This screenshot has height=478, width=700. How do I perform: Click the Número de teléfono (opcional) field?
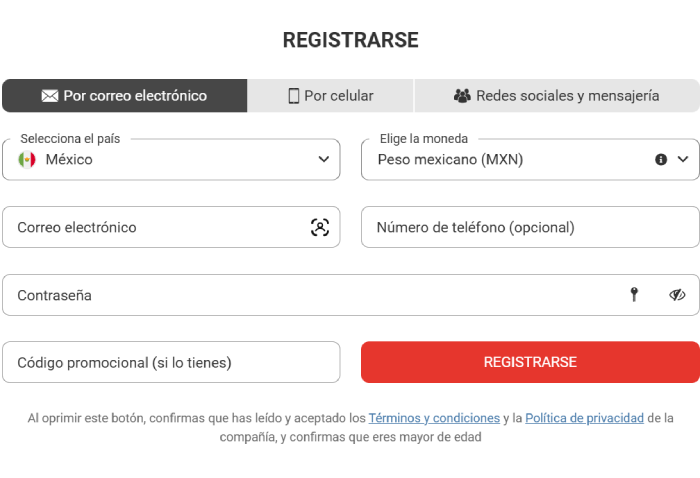coord(530,227)
